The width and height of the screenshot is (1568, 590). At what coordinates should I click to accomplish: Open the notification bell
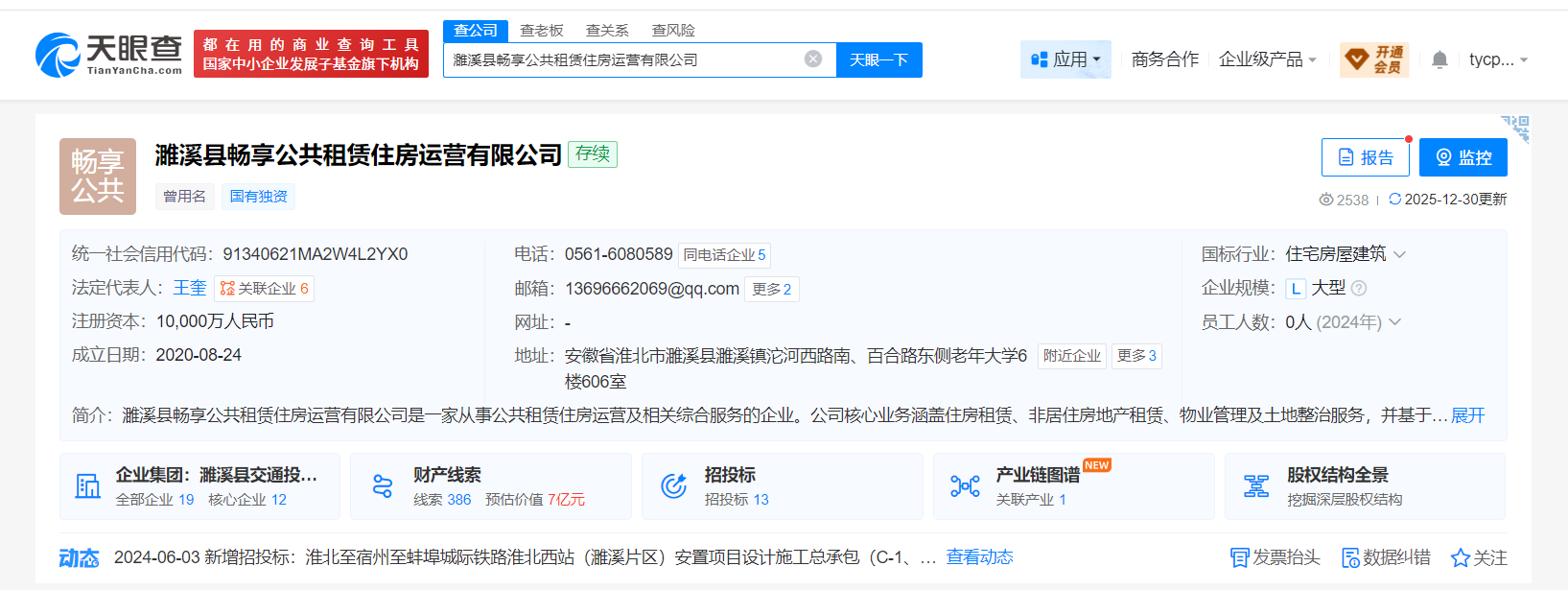click(1439, 59)
